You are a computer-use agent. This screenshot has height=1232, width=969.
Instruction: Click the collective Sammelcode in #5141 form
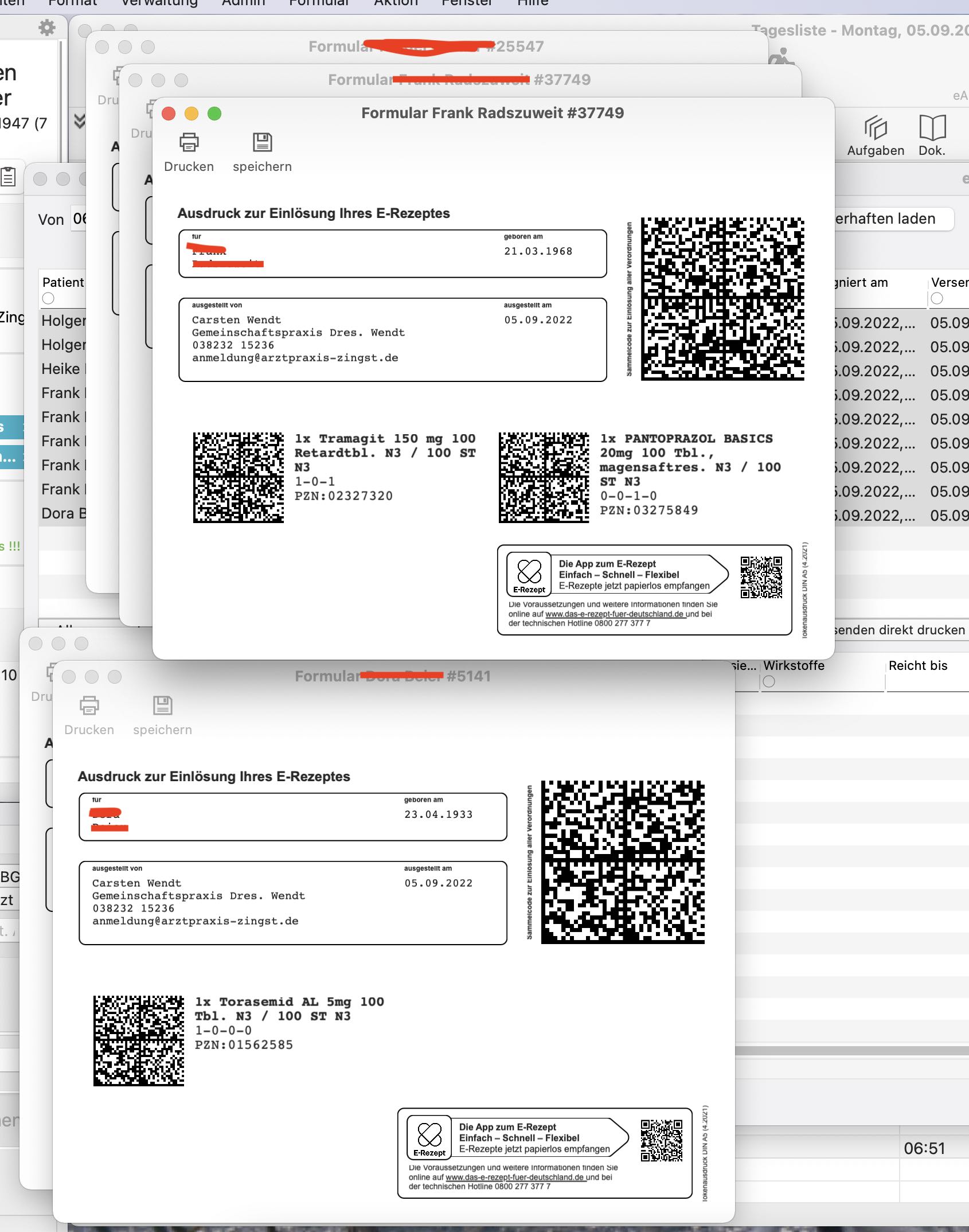(x=623, y=861)
